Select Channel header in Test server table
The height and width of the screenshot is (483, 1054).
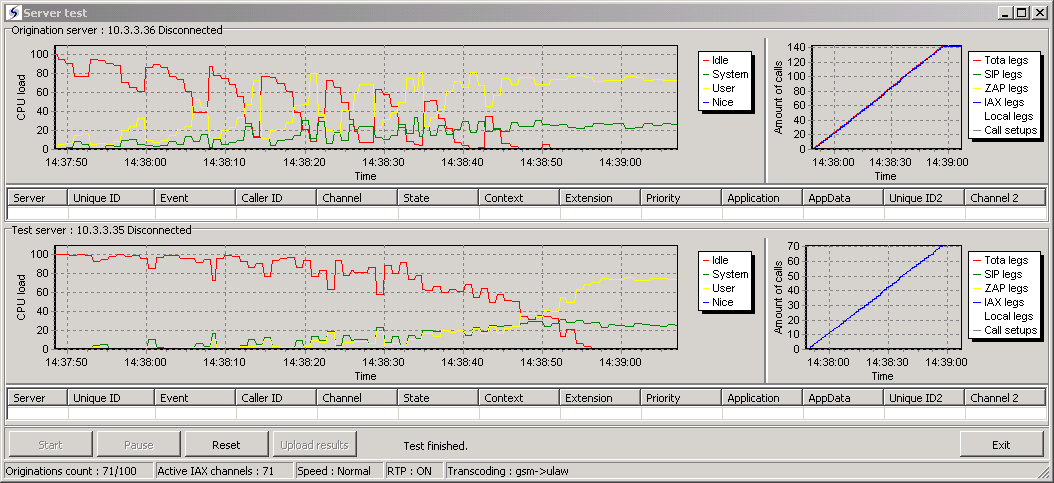pyautogui.click(x=358, y=398)
